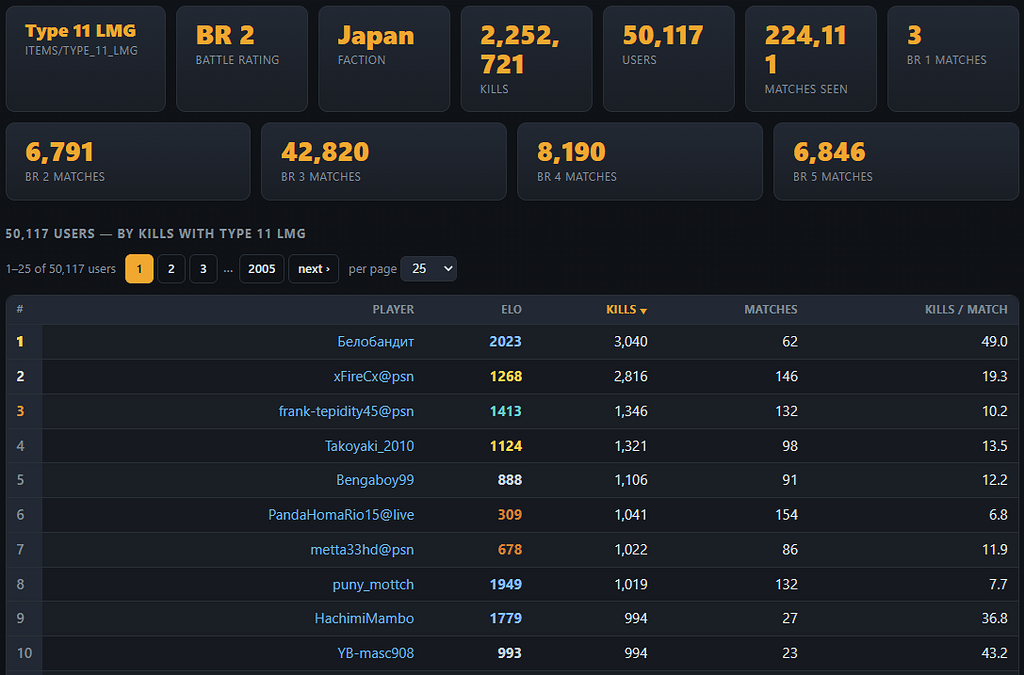Open PandaHomaRio15@live player link
Viewport: 1024px width, 675px height.
(341, 514)
